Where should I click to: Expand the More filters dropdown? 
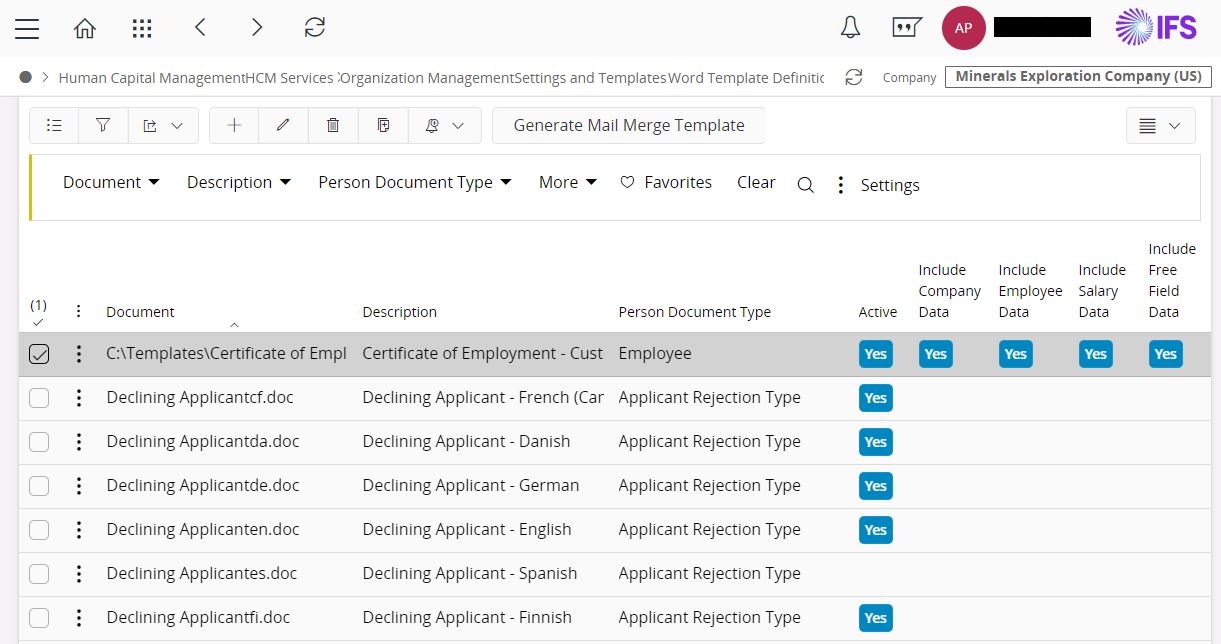coord(567,182)
